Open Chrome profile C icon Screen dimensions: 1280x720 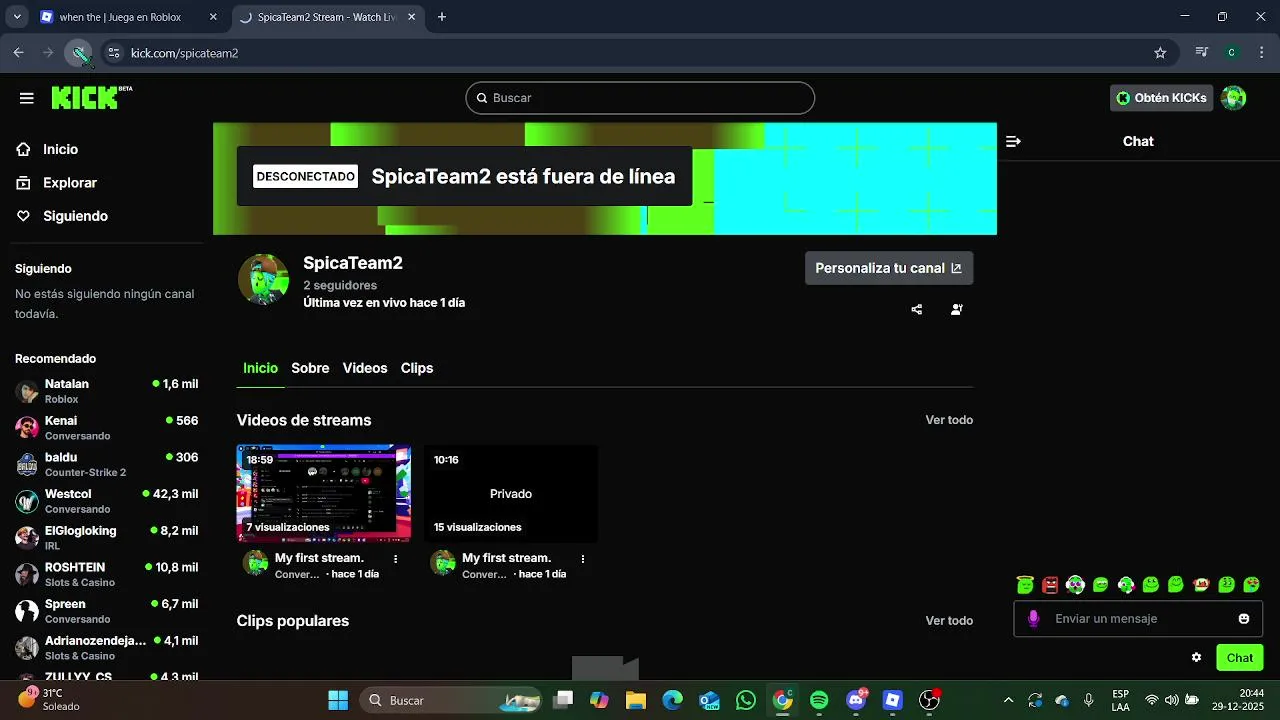(x=1232, y=53)
